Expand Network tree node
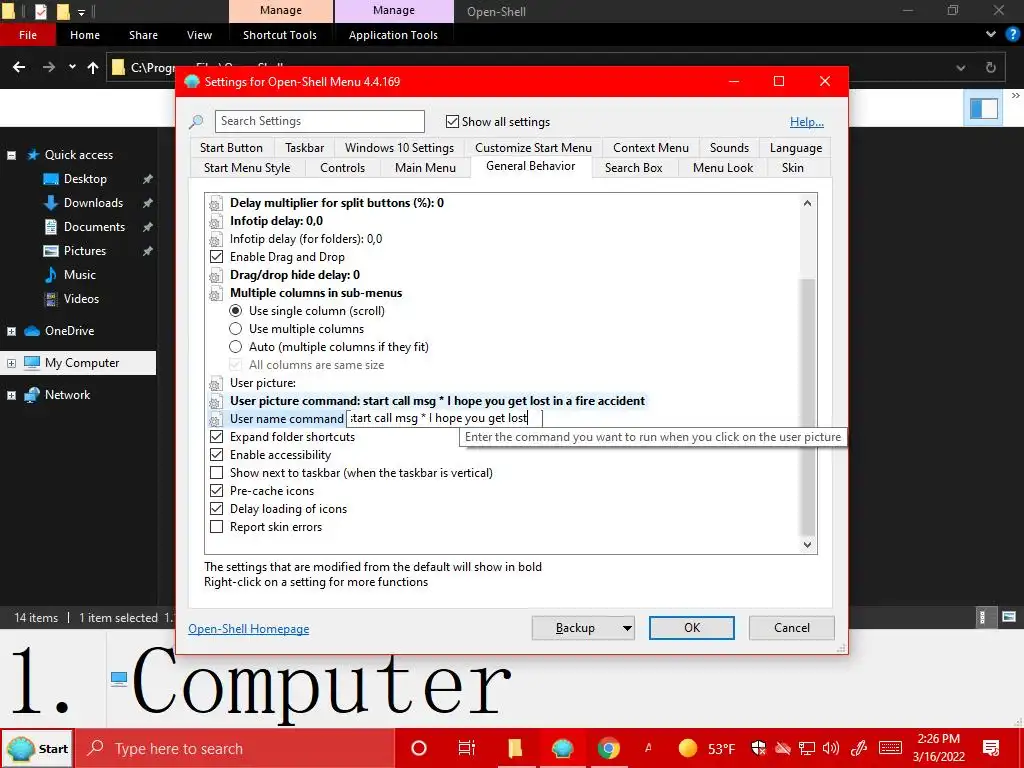The height and width of the screenshot is (768, 1024). pos(11,395)
